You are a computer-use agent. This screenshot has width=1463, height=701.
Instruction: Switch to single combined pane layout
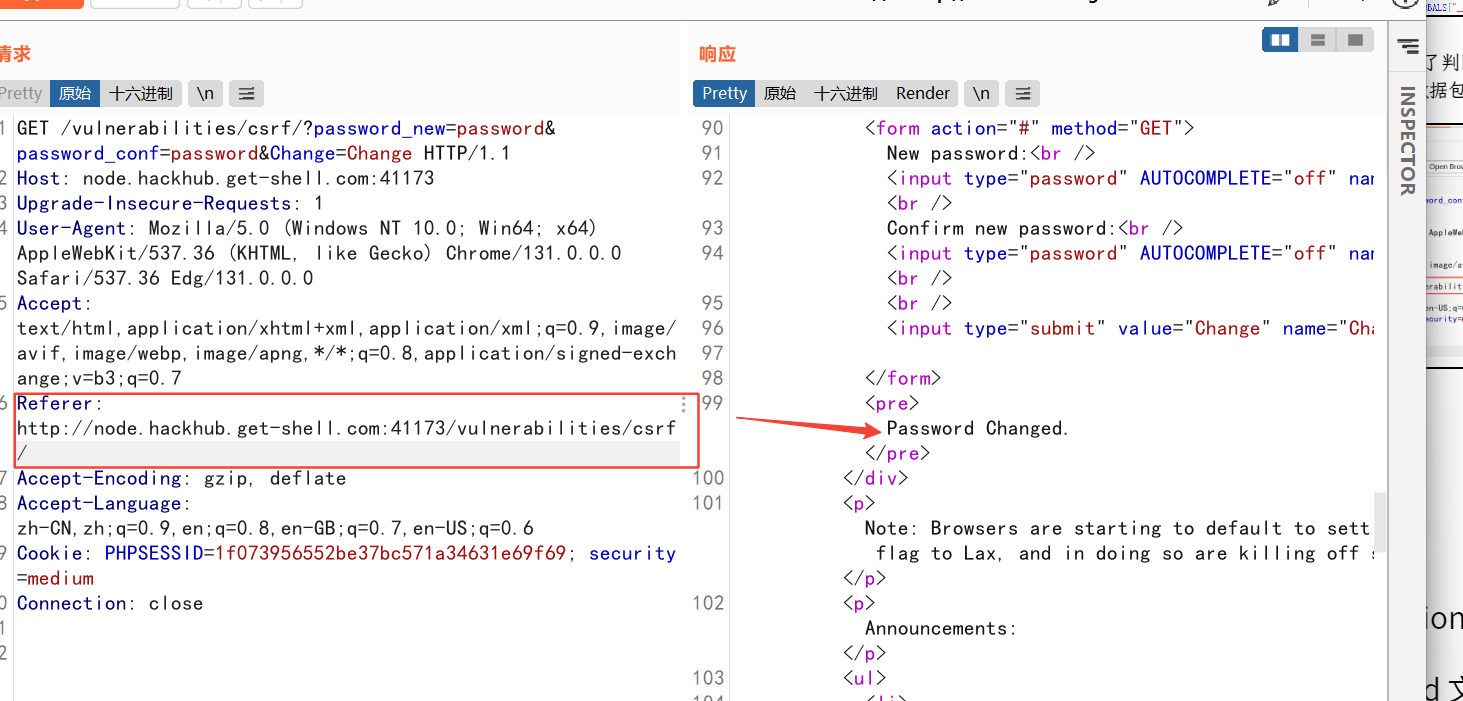1355,40
